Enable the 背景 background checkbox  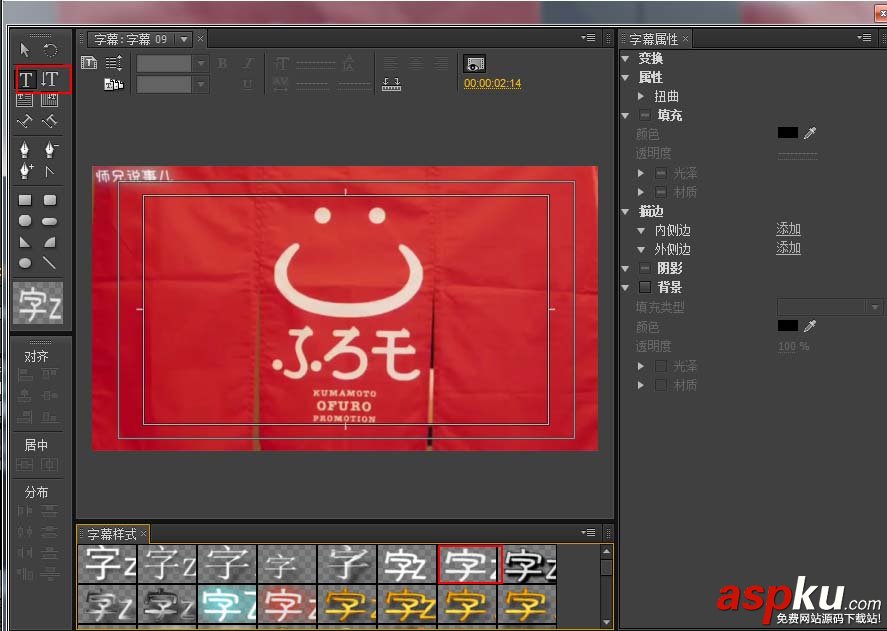(x=645, y=287)
